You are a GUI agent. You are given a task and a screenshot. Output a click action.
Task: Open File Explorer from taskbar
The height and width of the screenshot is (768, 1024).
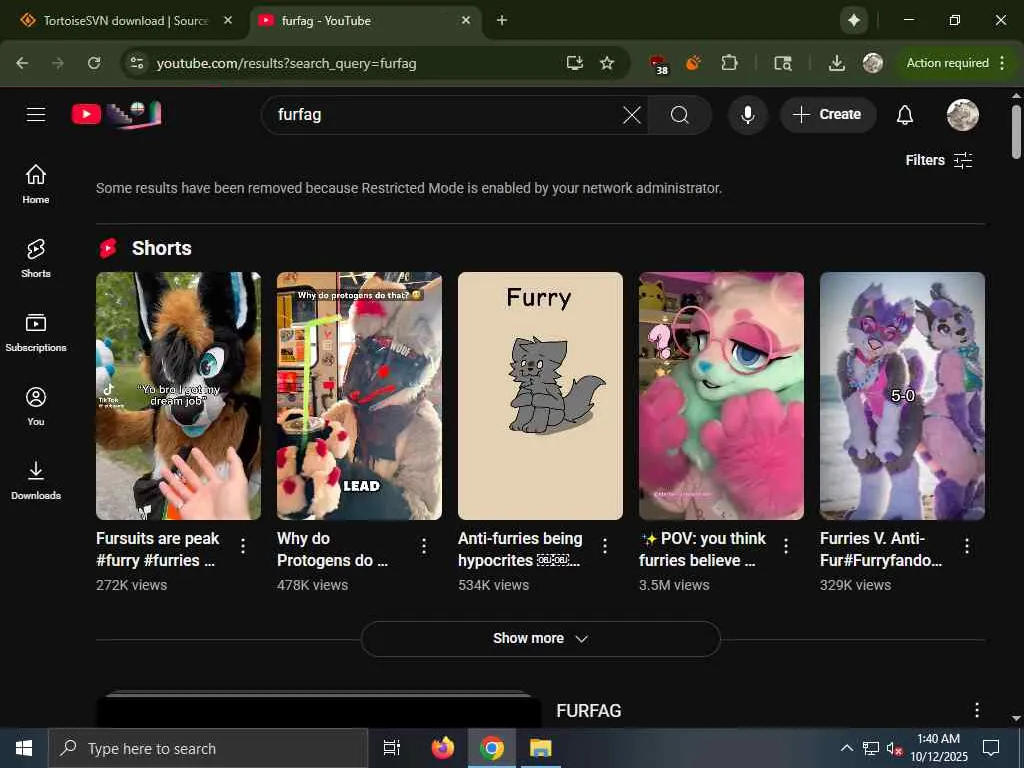click(x=541, y=748)
